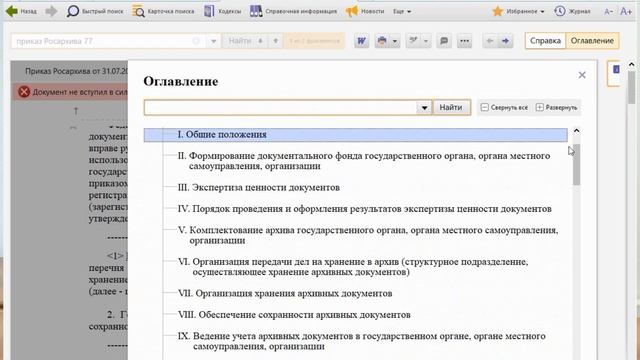Open document search history dropdown arrow
Image resolution: width=640 pixels, height=360 pixels.
pos(213,41)
